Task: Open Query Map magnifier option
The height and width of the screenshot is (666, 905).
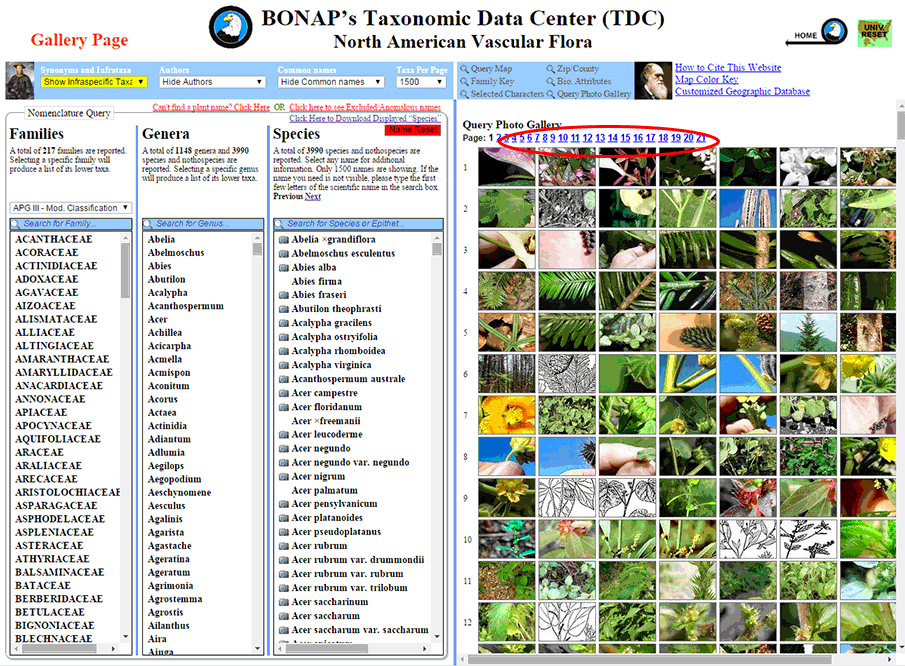Action: point(486,69)
